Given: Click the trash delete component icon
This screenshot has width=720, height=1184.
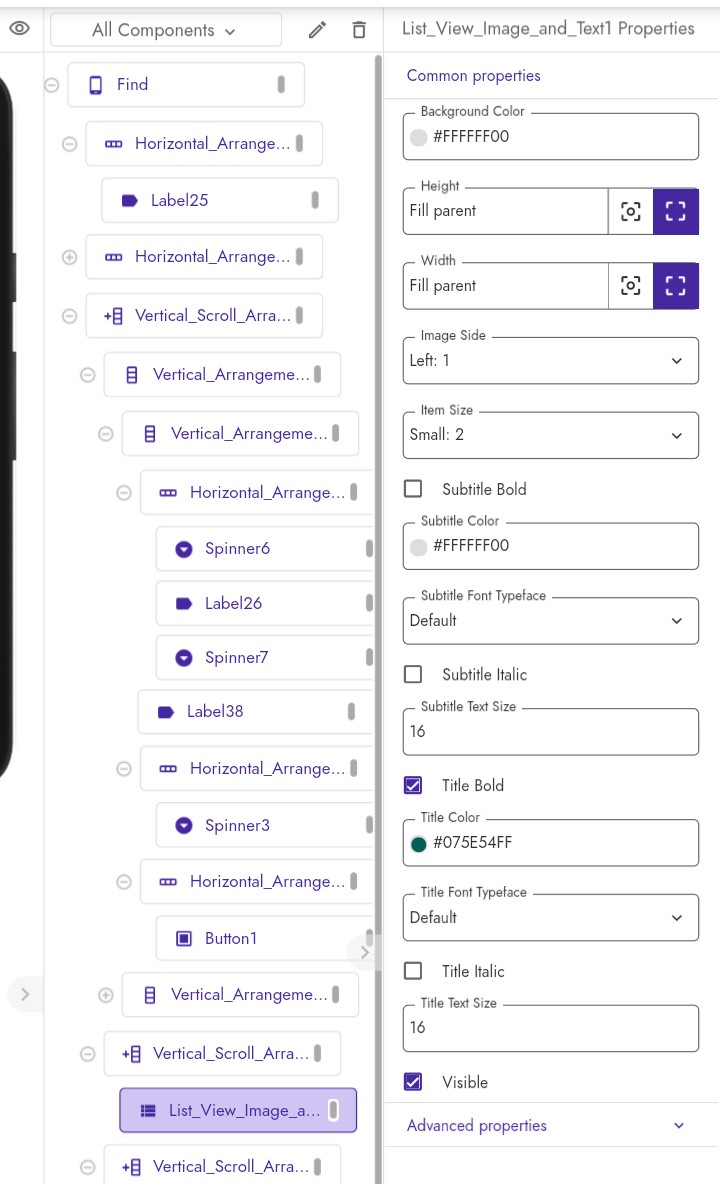Looking at the screenshot, I should click(x=359, y=30).
